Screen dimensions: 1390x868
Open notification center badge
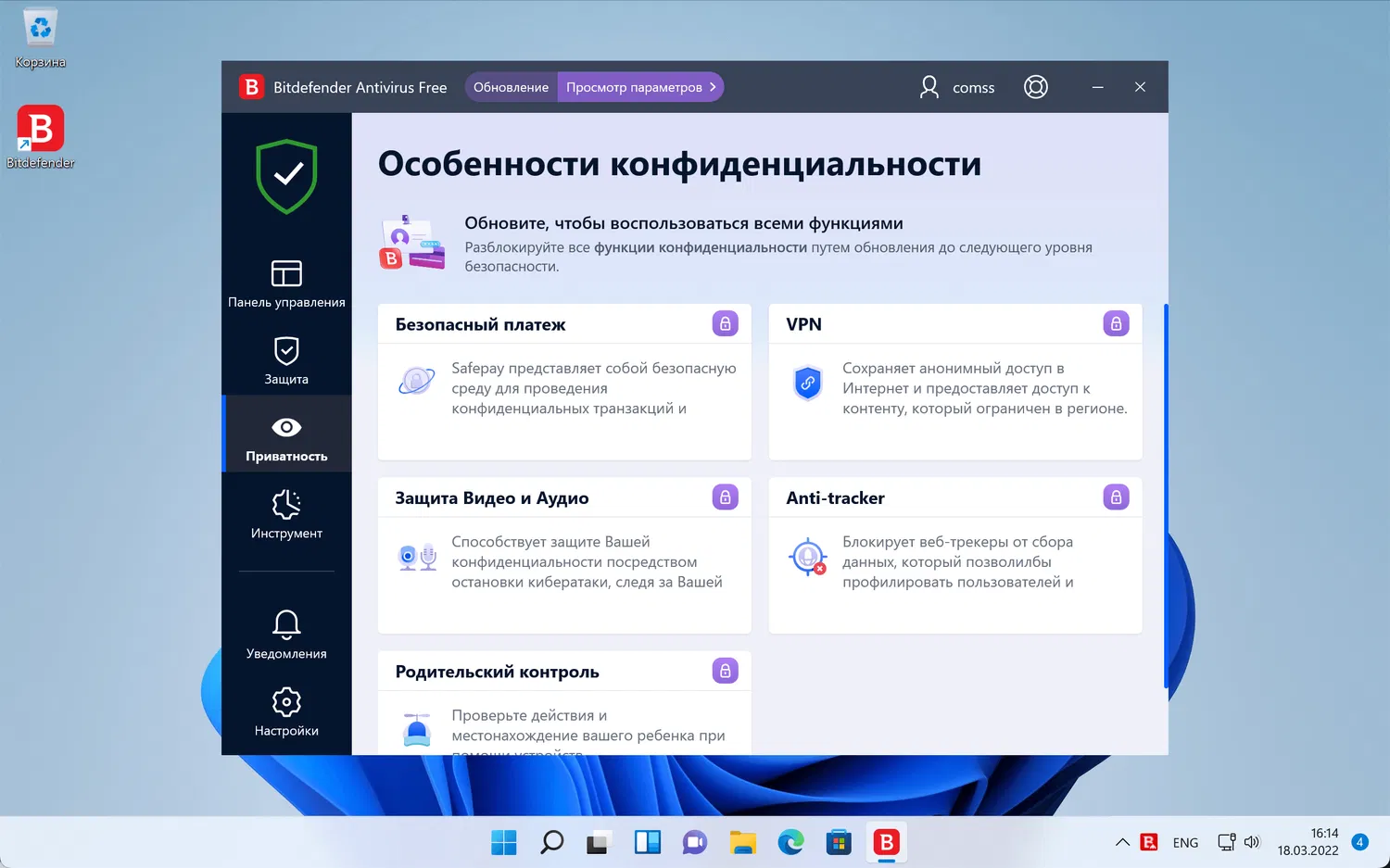[1360, 842]
